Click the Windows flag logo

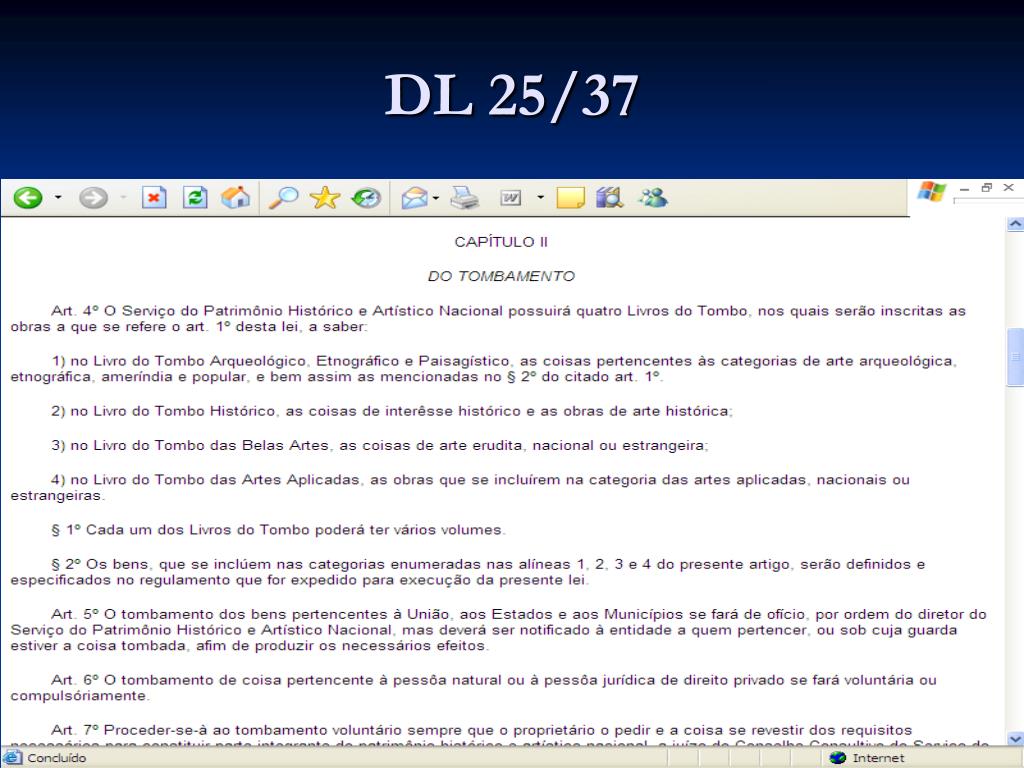(x=931, y=192)
